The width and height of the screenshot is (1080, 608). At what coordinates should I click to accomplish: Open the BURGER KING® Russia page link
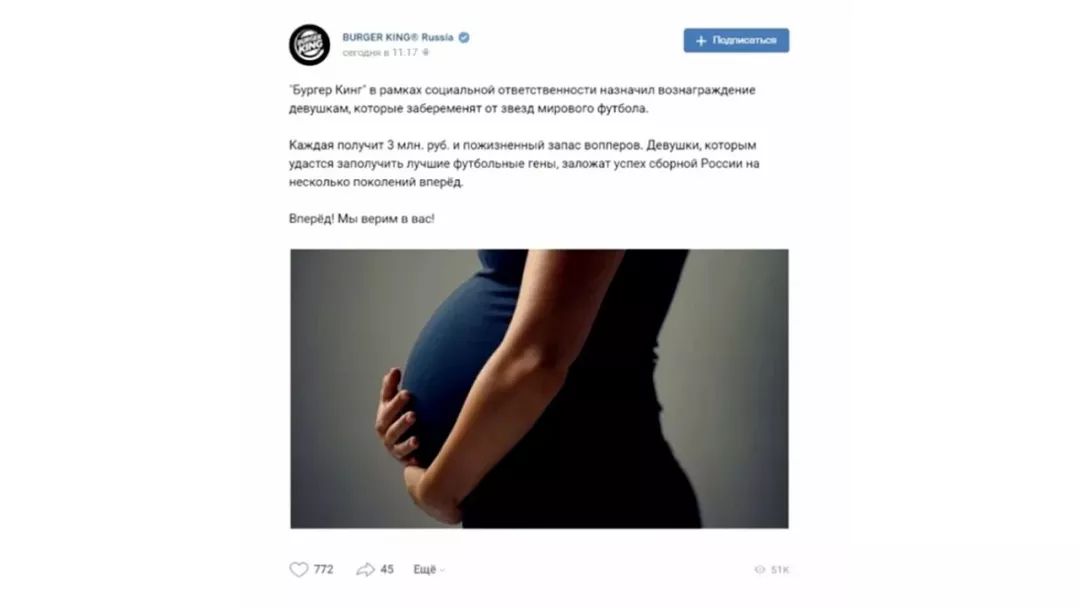(x=398, y=37)
